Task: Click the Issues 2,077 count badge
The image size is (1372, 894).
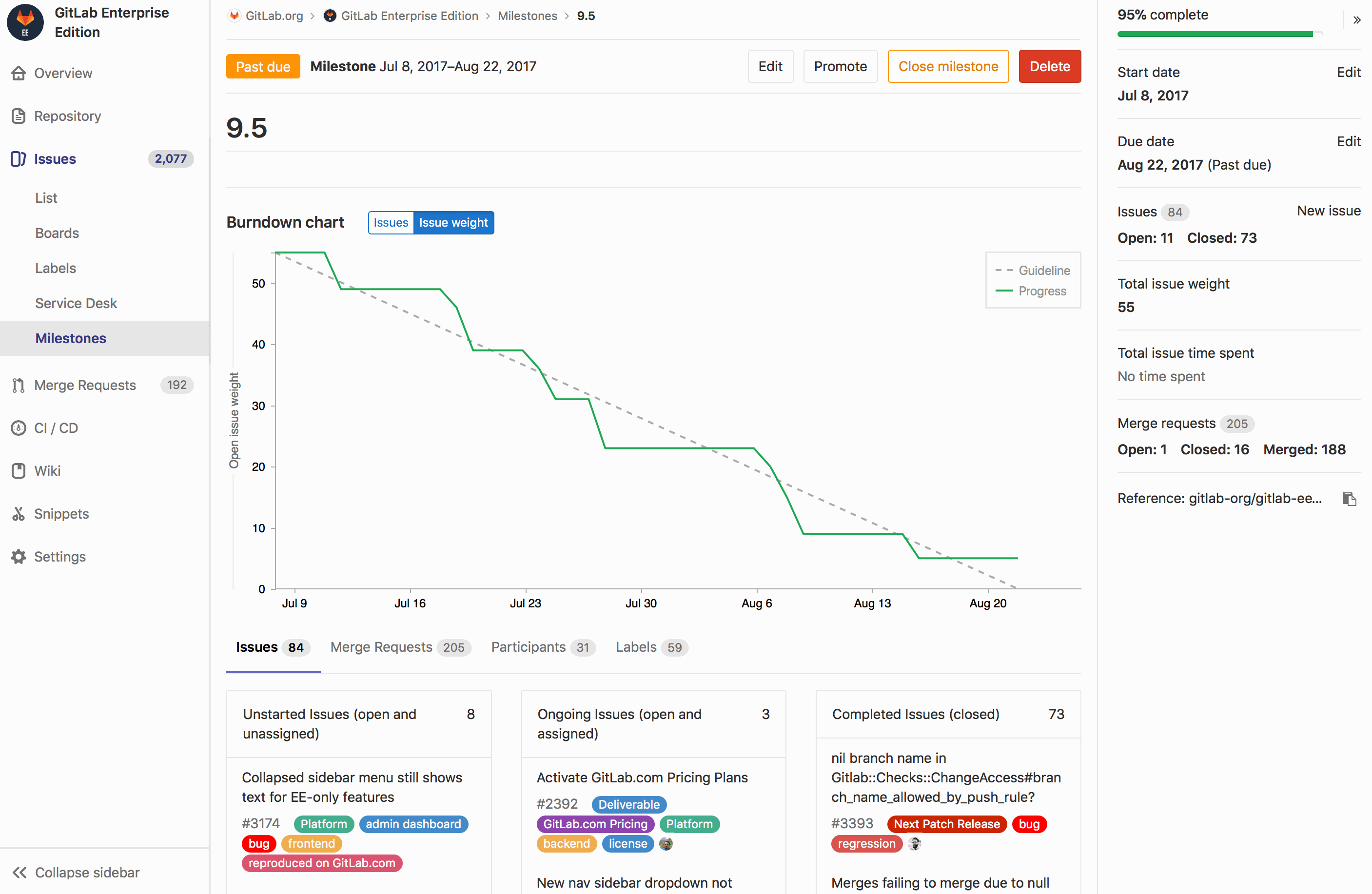Action: (x=171, y=158)
